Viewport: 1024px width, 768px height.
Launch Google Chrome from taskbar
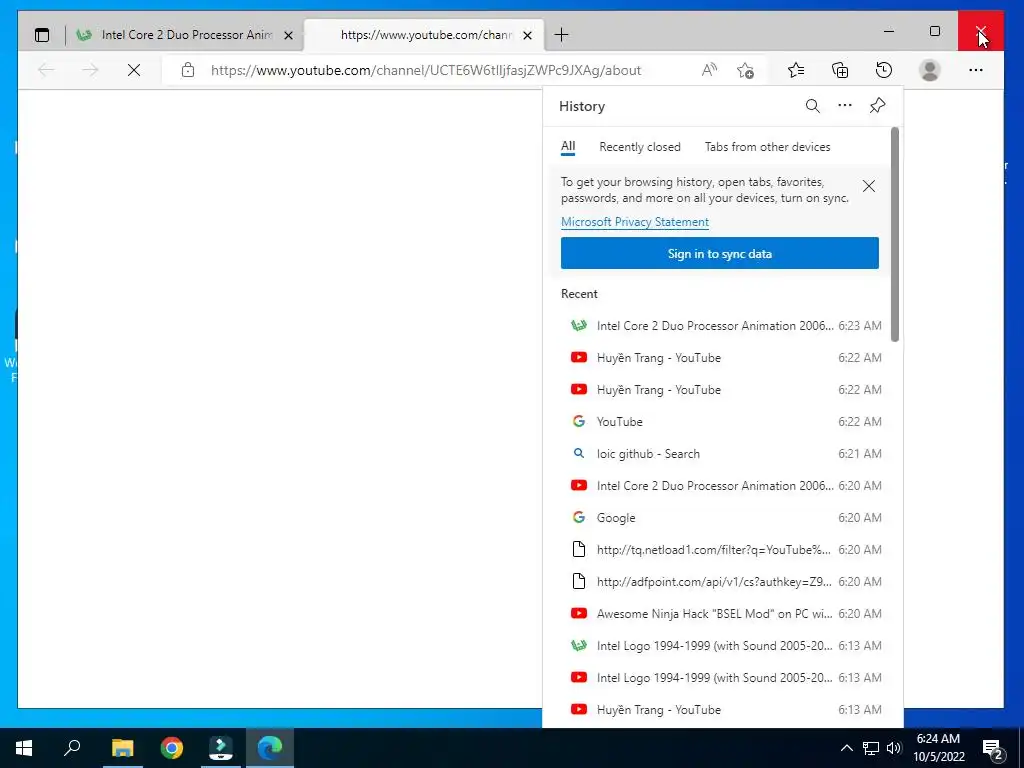click(172, 748)
